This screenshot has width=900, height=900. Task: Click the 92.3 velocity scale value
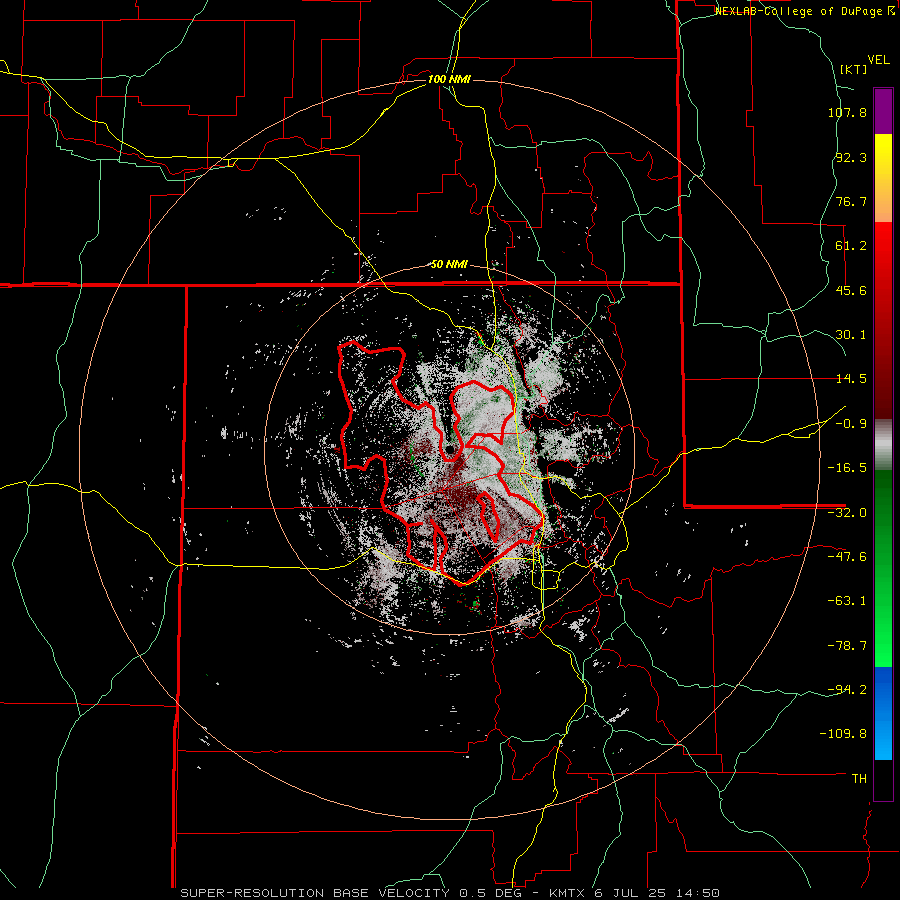851,157
